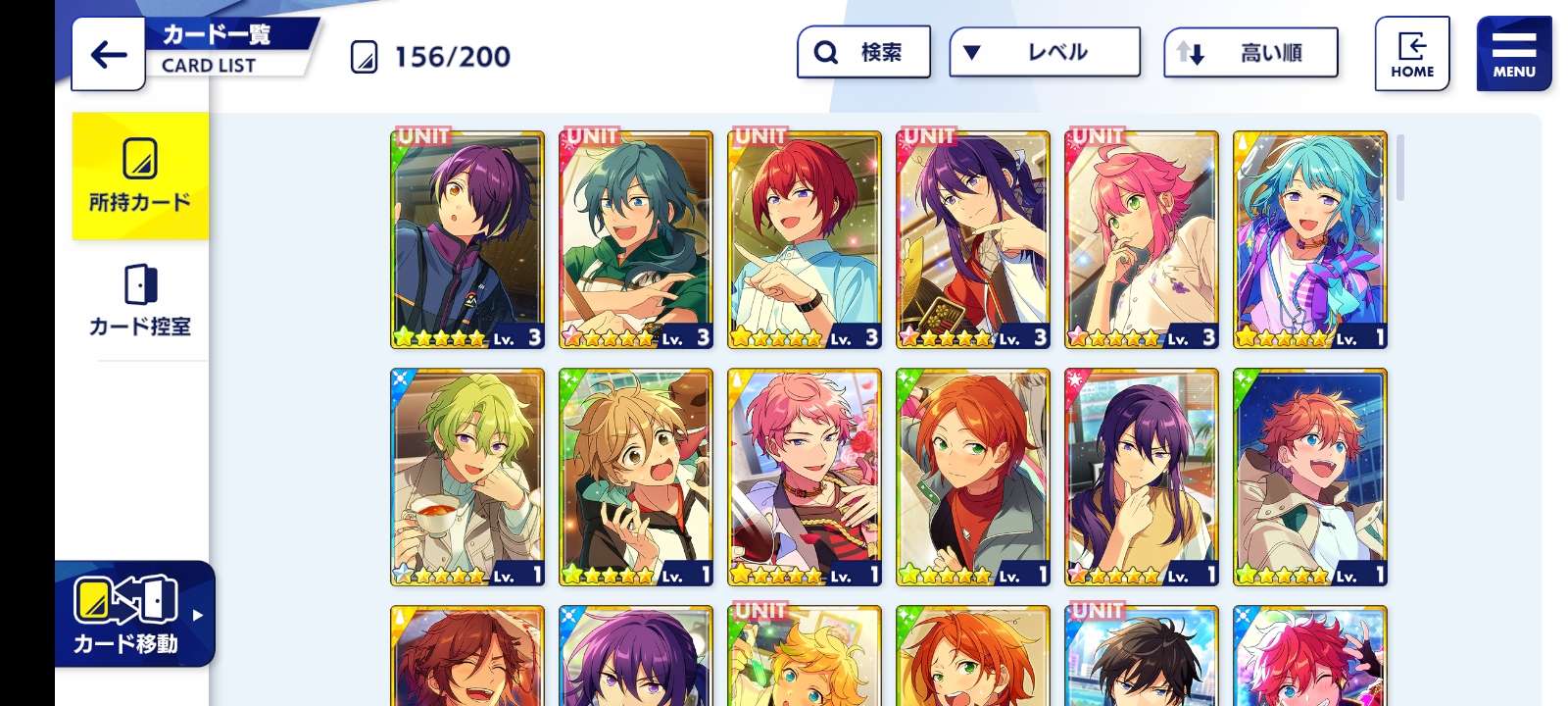Image resolution: width=1568 pixels, height=706 pixels.
Task: Expand the レベル sort dropdown
Action: tap(1045, 52)
